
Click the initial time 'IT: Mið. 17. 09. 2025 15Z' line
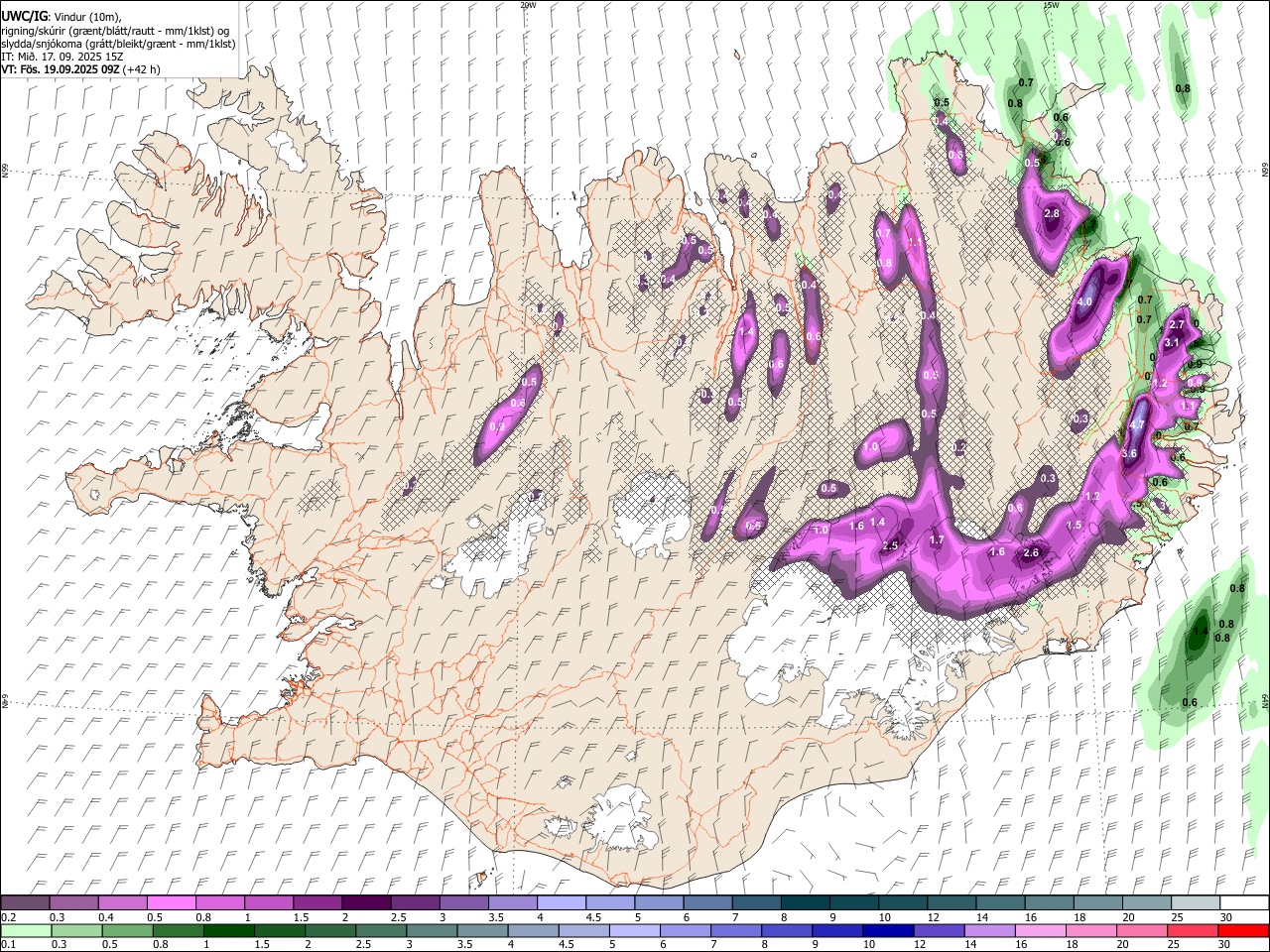(62, 57)
